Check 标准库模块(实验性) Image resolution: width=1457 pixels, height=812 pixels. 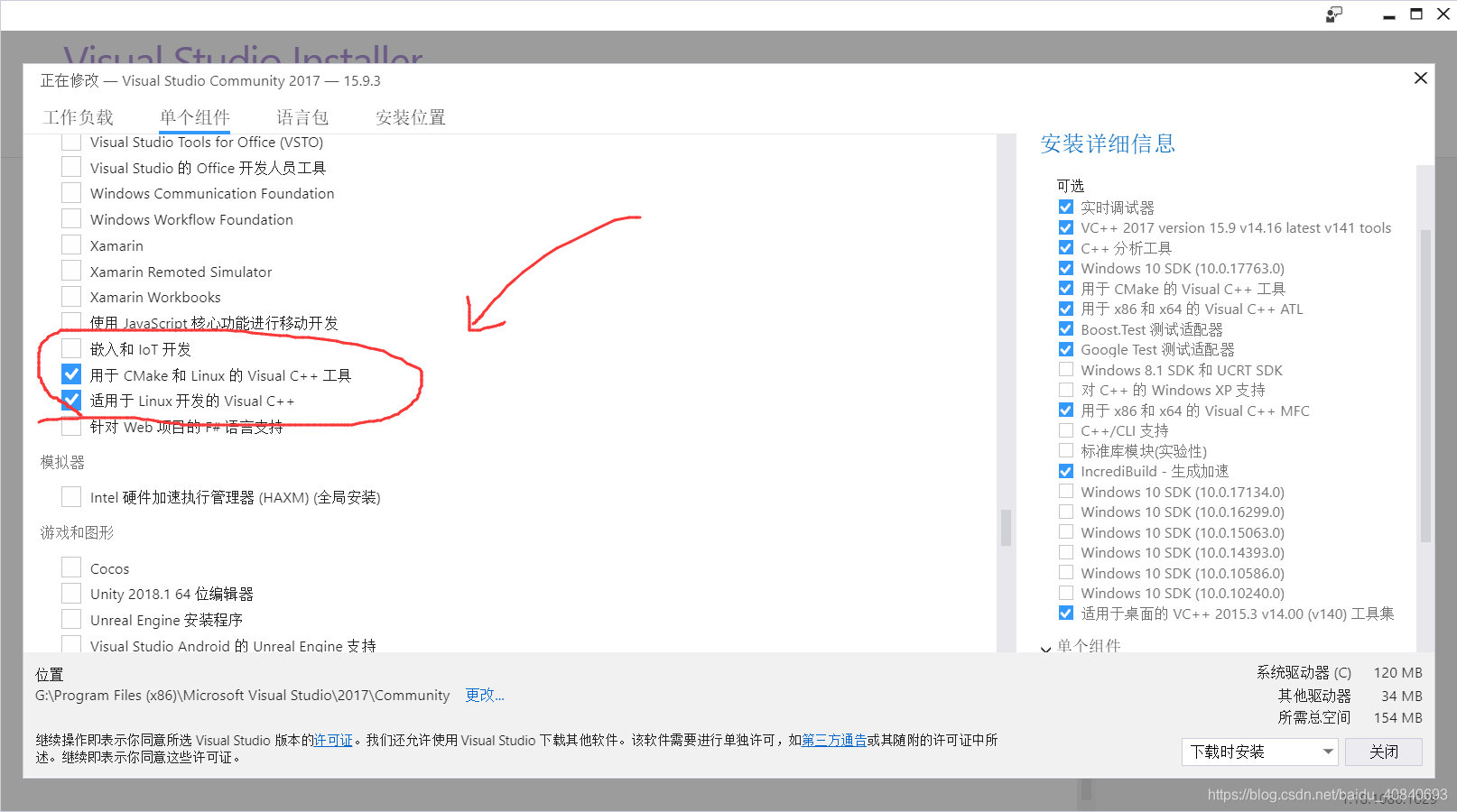pos(1066,450)
